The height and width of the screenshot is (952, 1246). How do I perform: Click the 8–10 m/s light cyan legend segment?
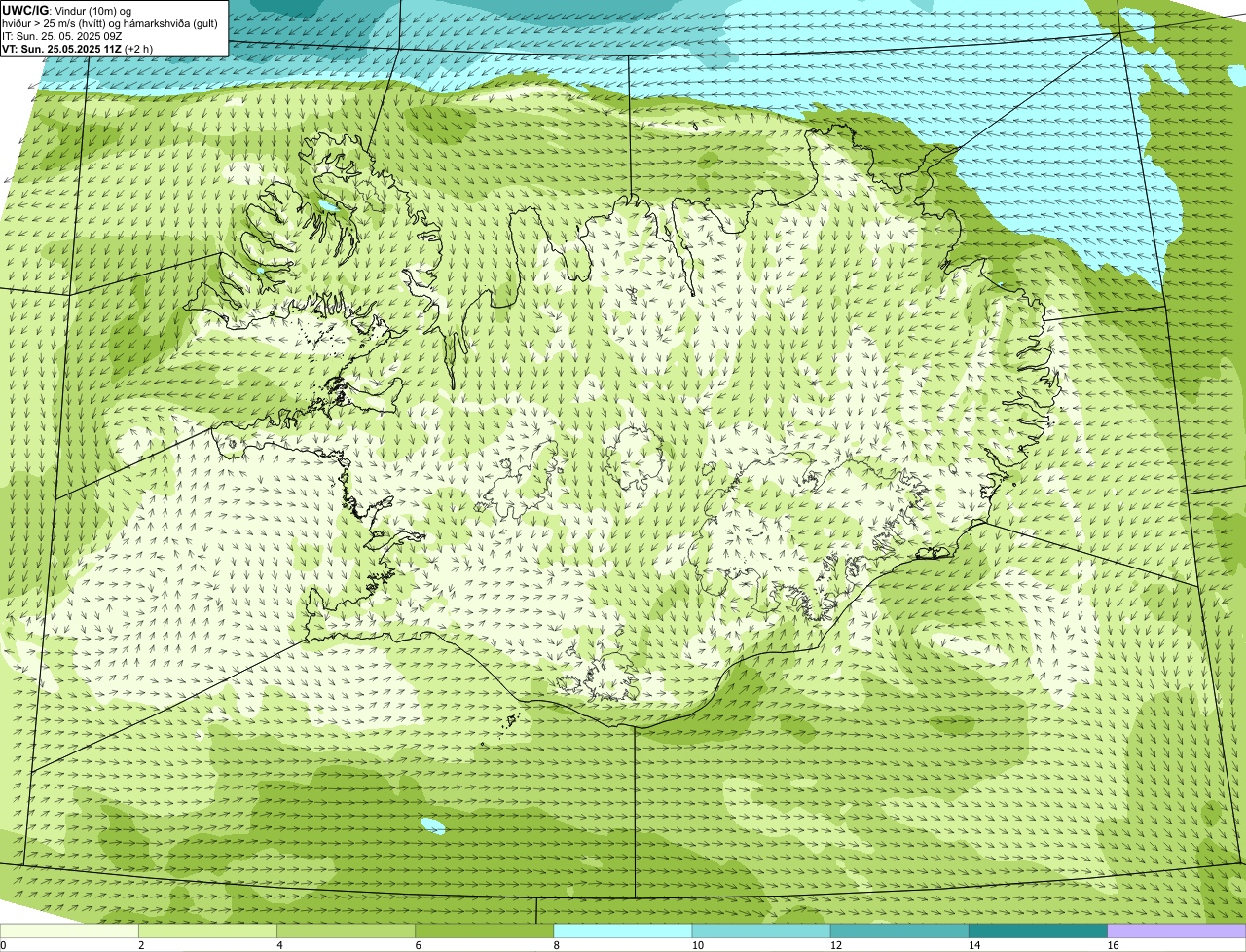pyautogui.click(x=624, y=931)
